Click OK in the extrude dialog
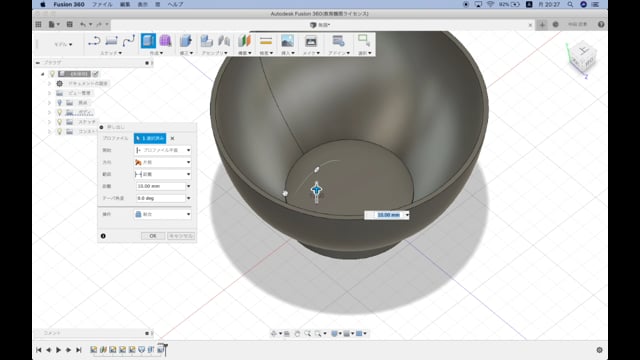The height and width of the screenshot is (360, 640). (153, 236)
